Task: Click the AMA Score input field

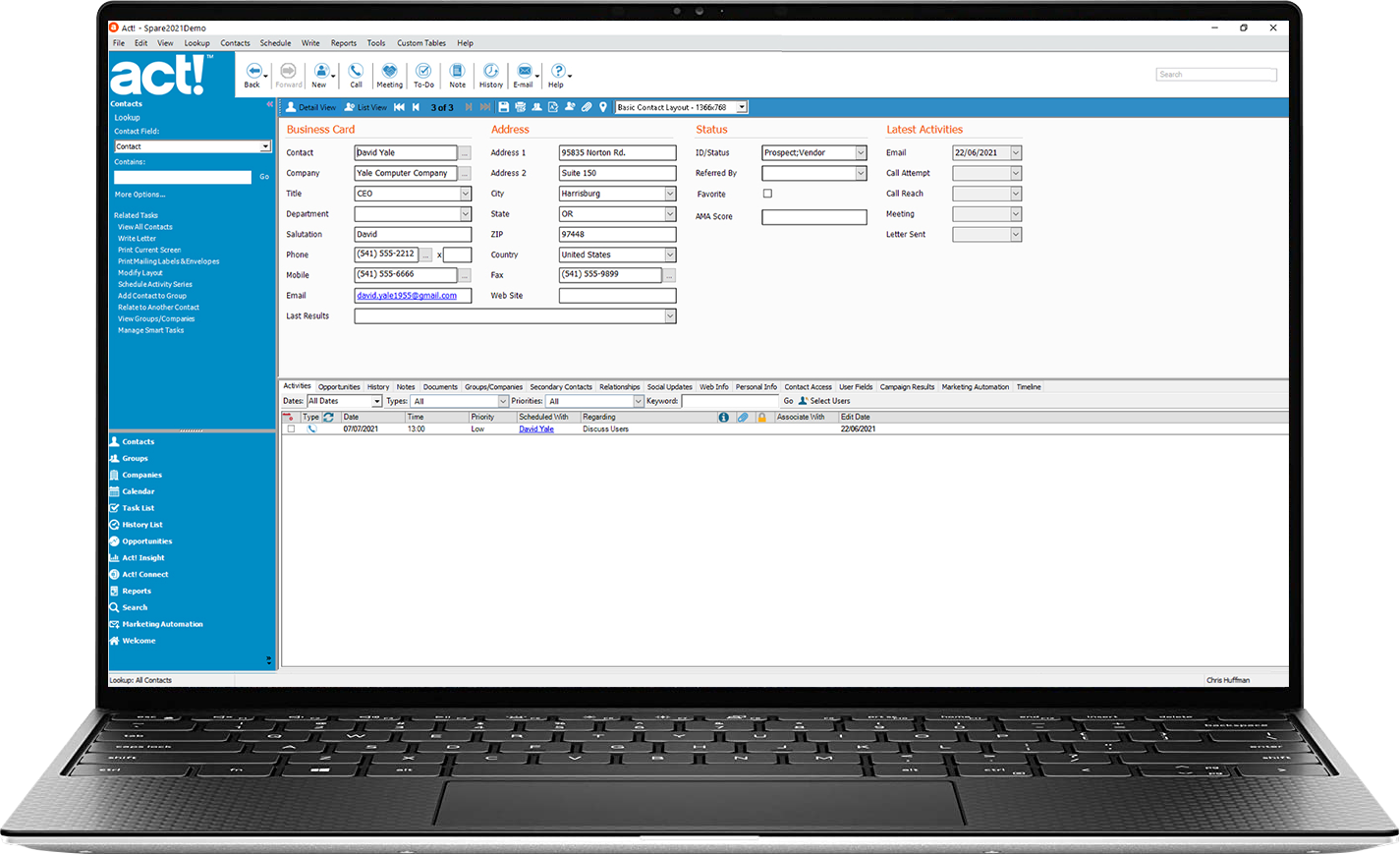Action: 814,217
